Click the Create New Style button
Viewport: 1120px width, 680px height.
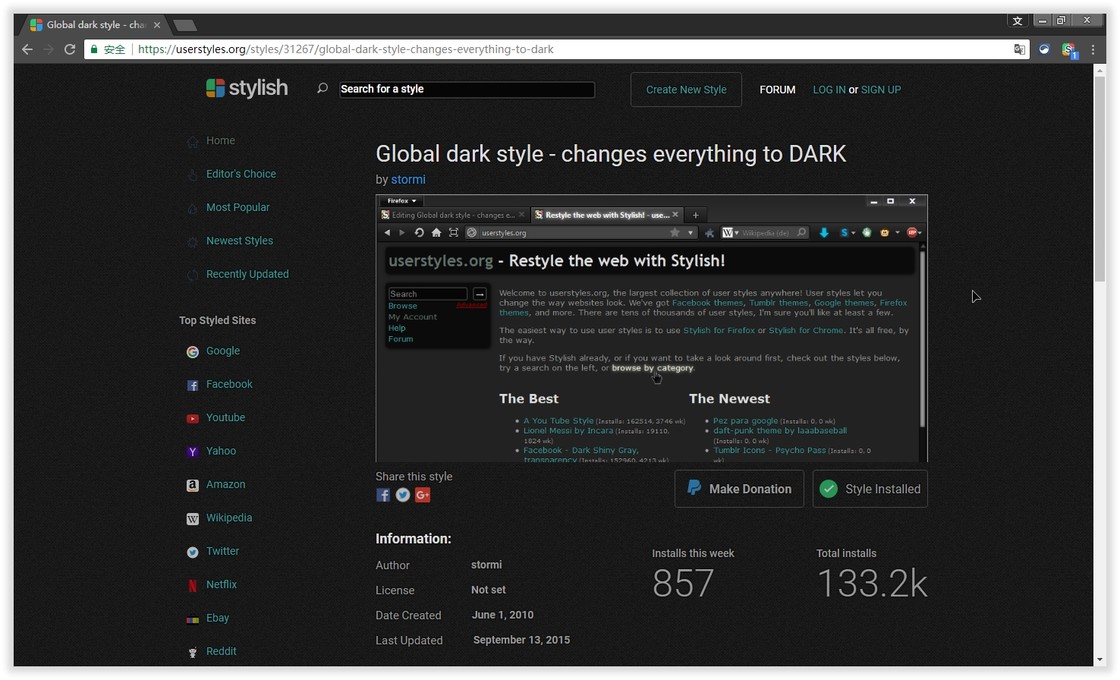pyautogui.click(x=686, y=90)
